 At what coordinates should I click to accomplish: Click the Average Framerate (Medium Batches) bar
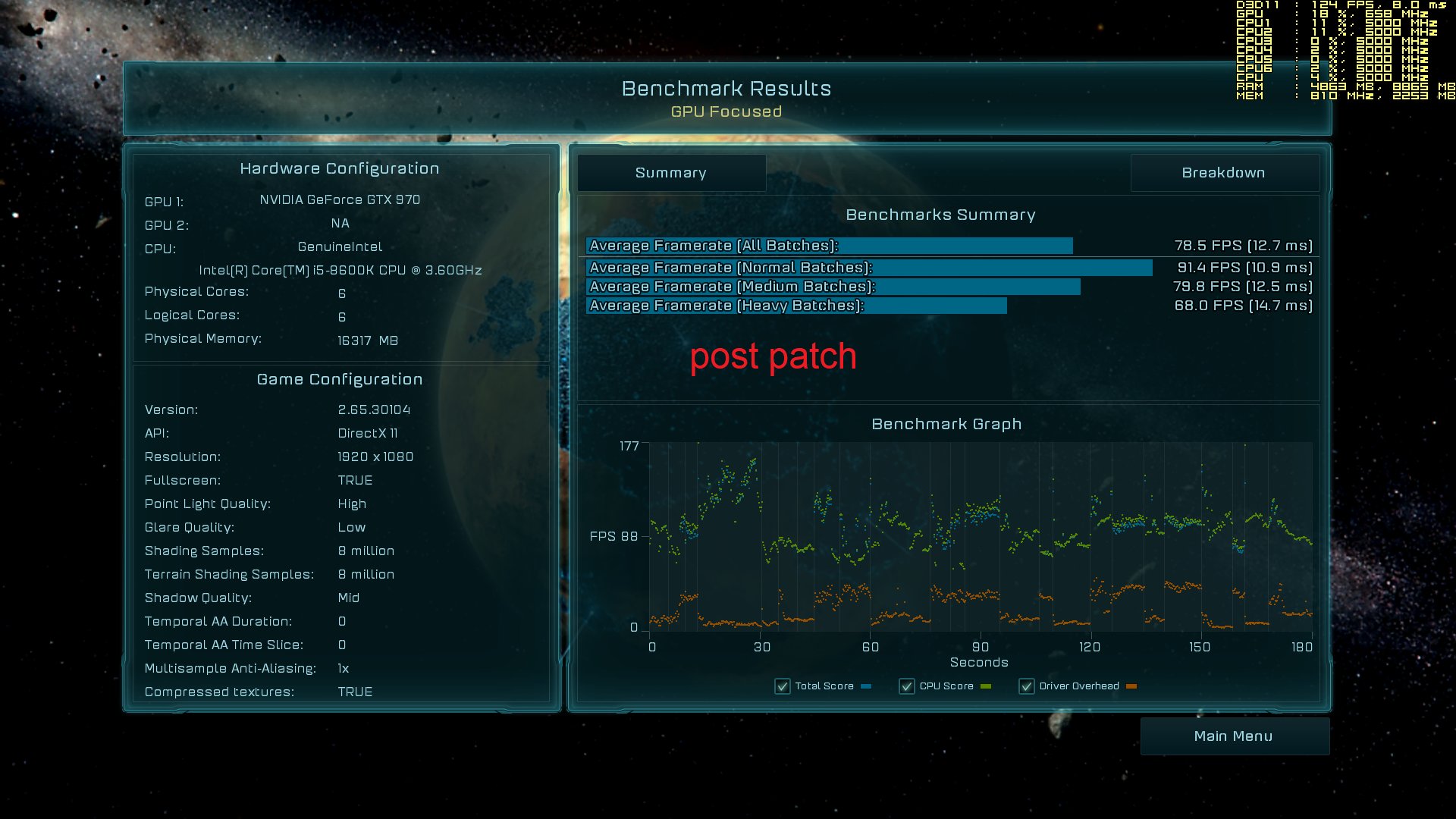(x=833, y=287)
